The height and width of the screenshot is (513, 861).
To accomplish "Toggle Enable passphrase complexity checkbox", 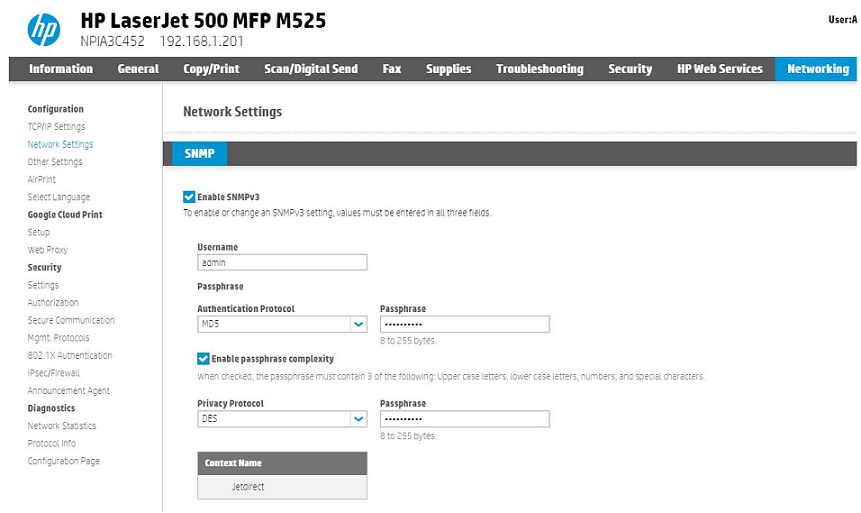I will pos(203,358).
